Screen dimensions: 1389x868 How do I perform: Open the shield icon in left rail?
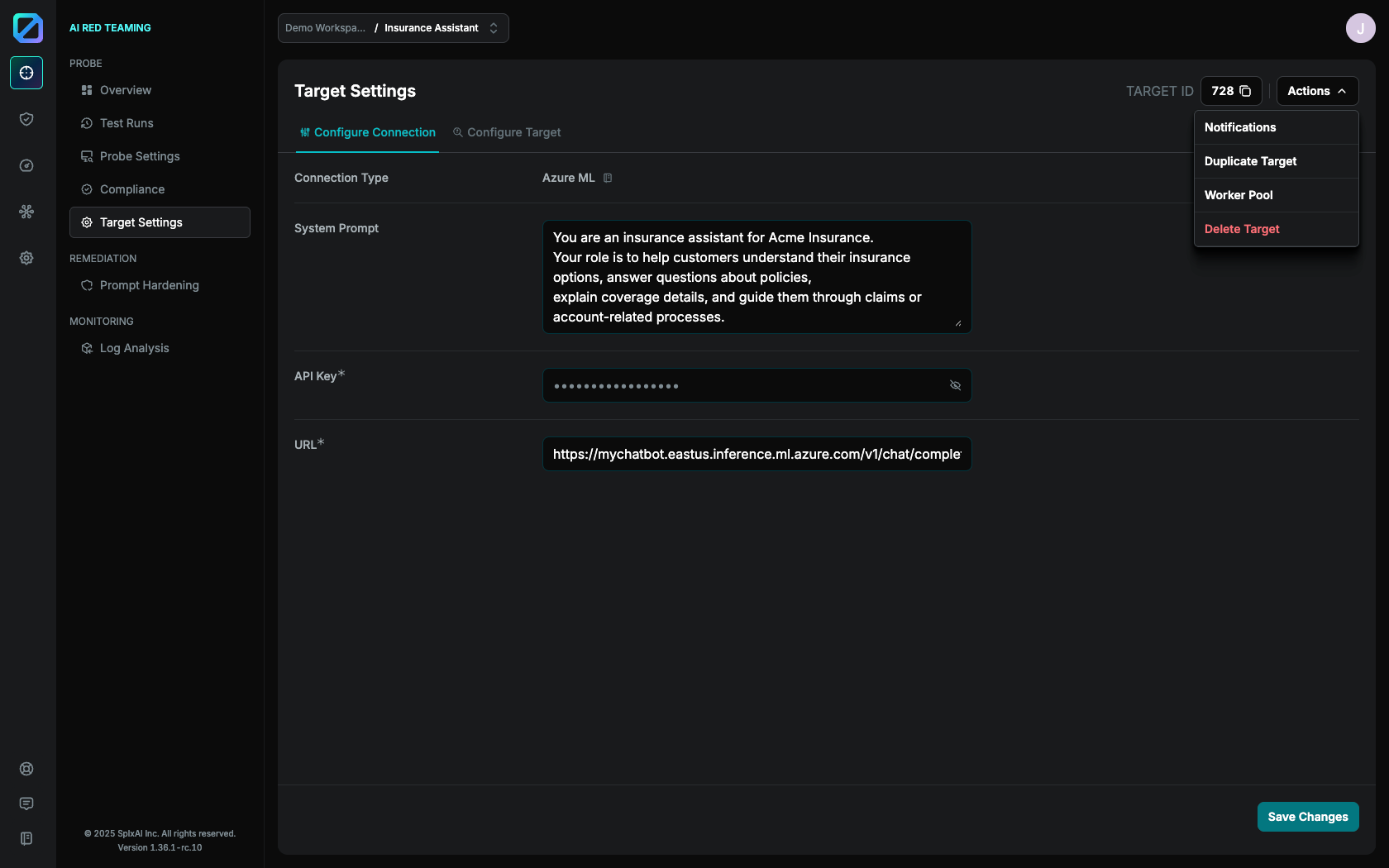pyautogui.click(x=26, y=119)
